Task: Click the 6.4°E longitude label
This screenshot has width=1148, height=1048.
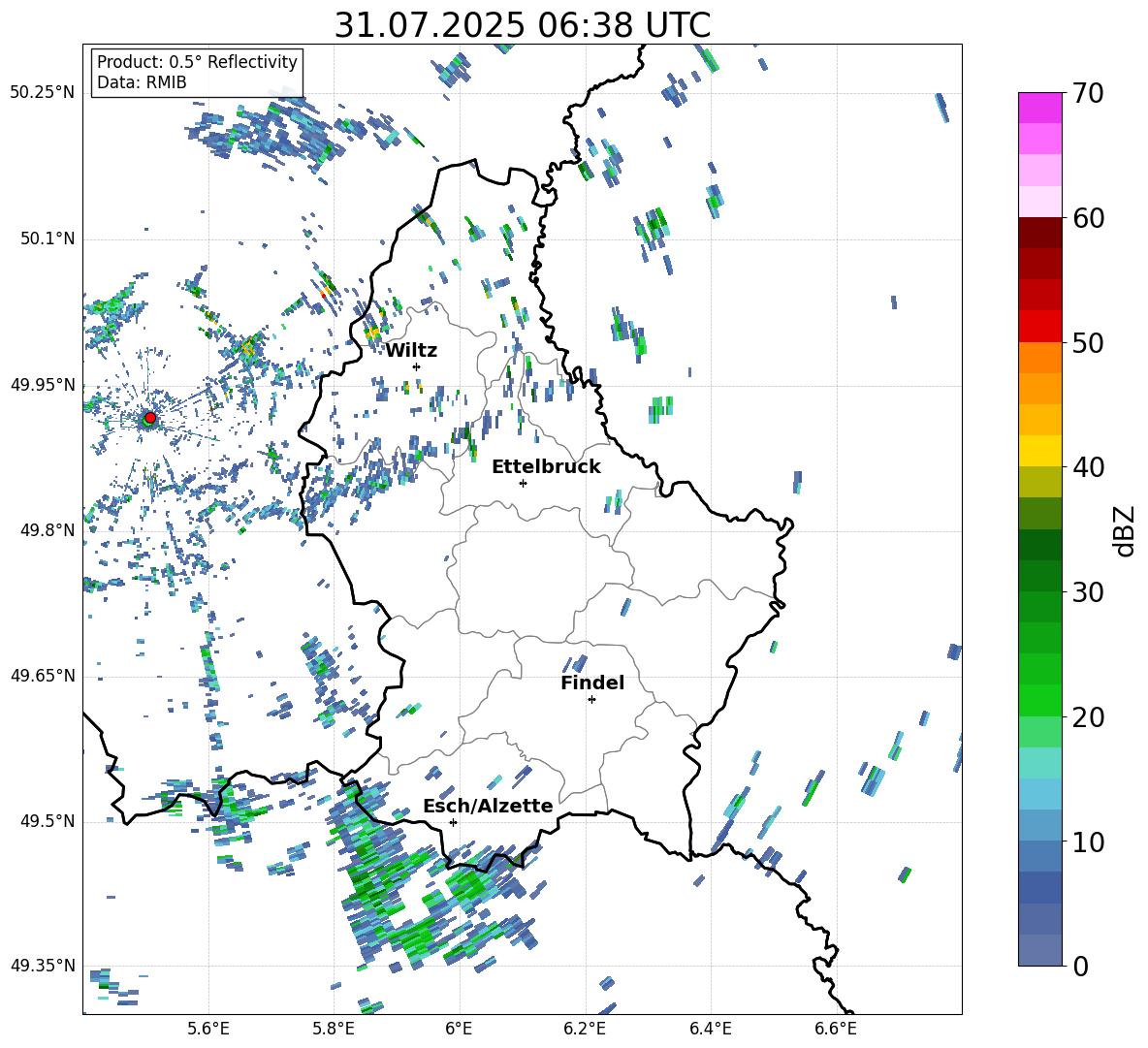Action: point(710,1029)
